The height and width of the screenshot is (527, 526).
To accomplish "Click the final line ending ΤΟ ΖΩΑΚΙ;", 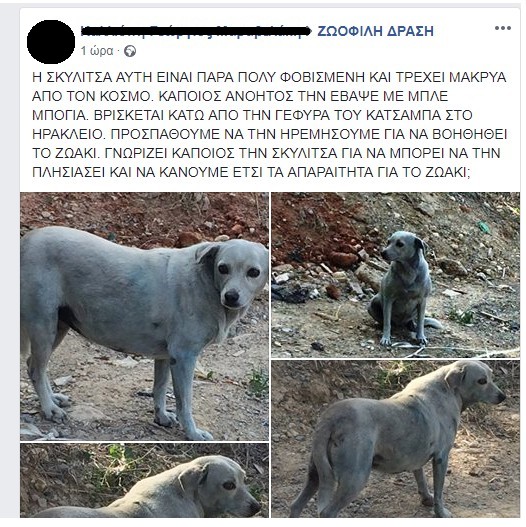I will coord(251,172).
